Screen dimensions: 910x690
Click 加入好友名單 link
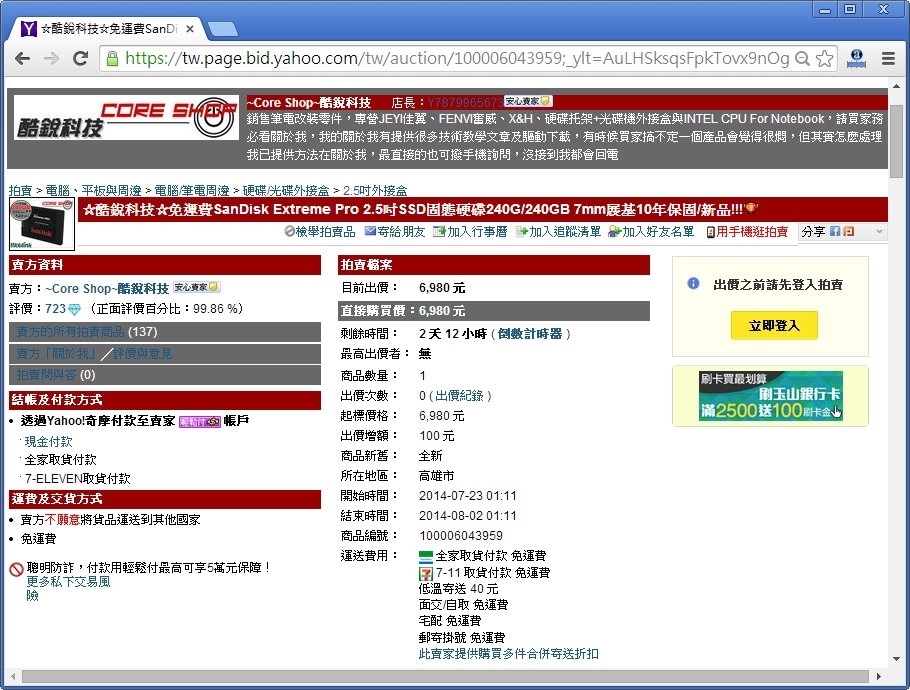pos(651,232)
